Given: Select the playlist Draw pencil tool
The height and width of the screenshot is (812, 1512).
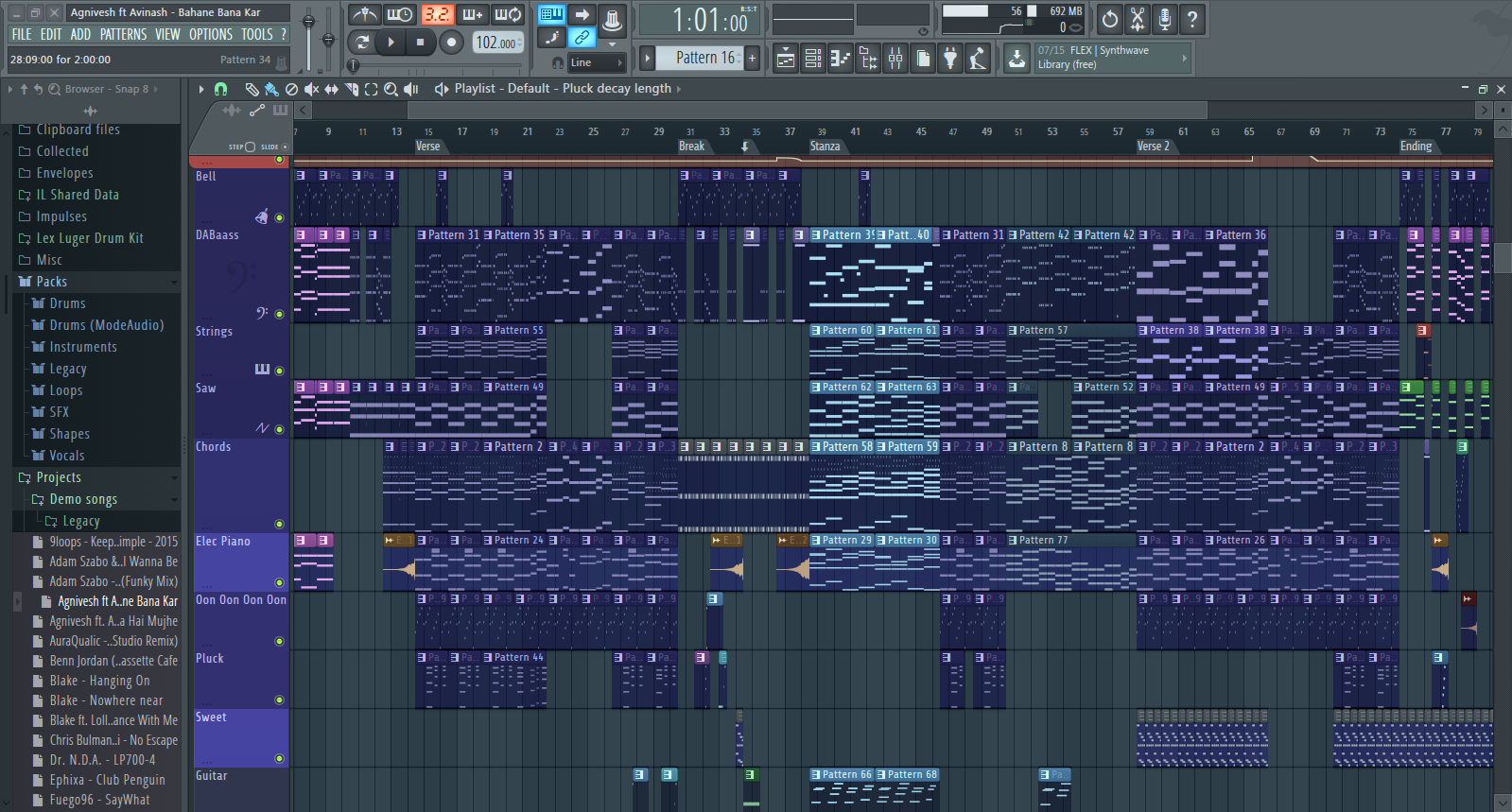Looking at the screenshot, I should (252, 89).
